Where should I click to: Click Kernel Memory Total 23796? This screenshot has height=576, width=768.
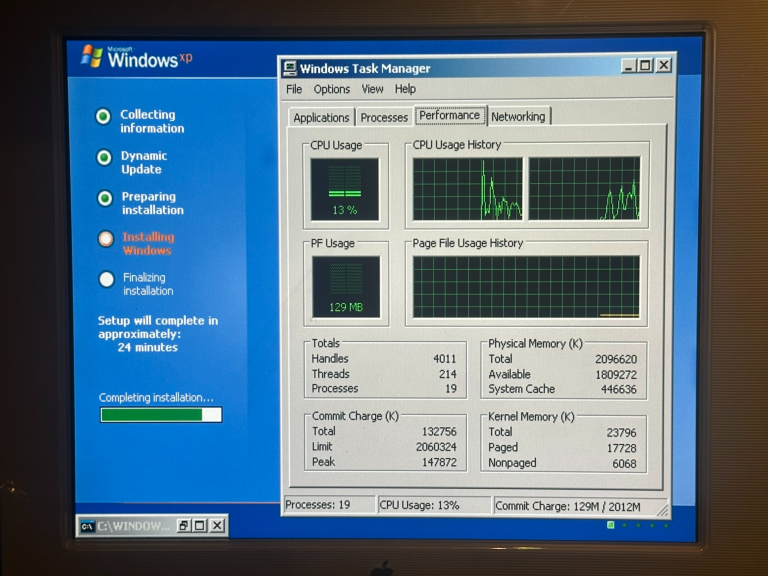pos(621,433)
